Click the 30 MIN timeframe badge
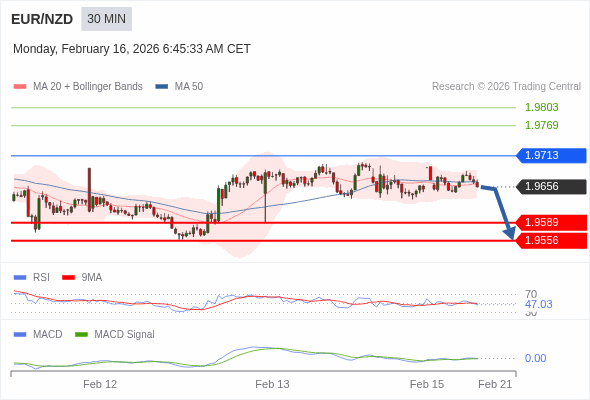This screenshot has height=400, width=590. tap(106, 19)
